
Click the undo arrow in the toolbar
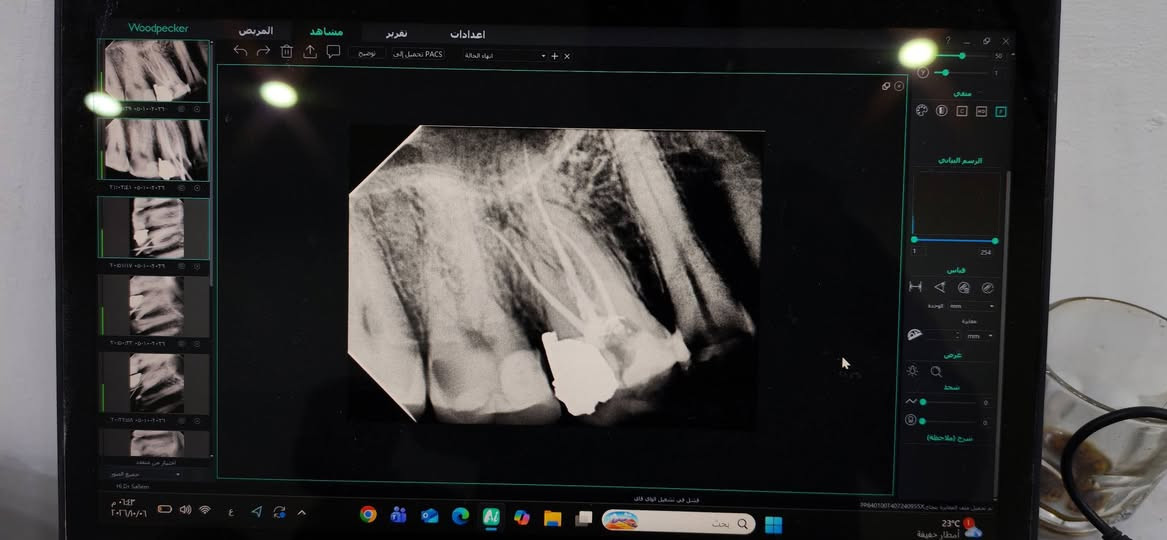click(x=240, y=51)
